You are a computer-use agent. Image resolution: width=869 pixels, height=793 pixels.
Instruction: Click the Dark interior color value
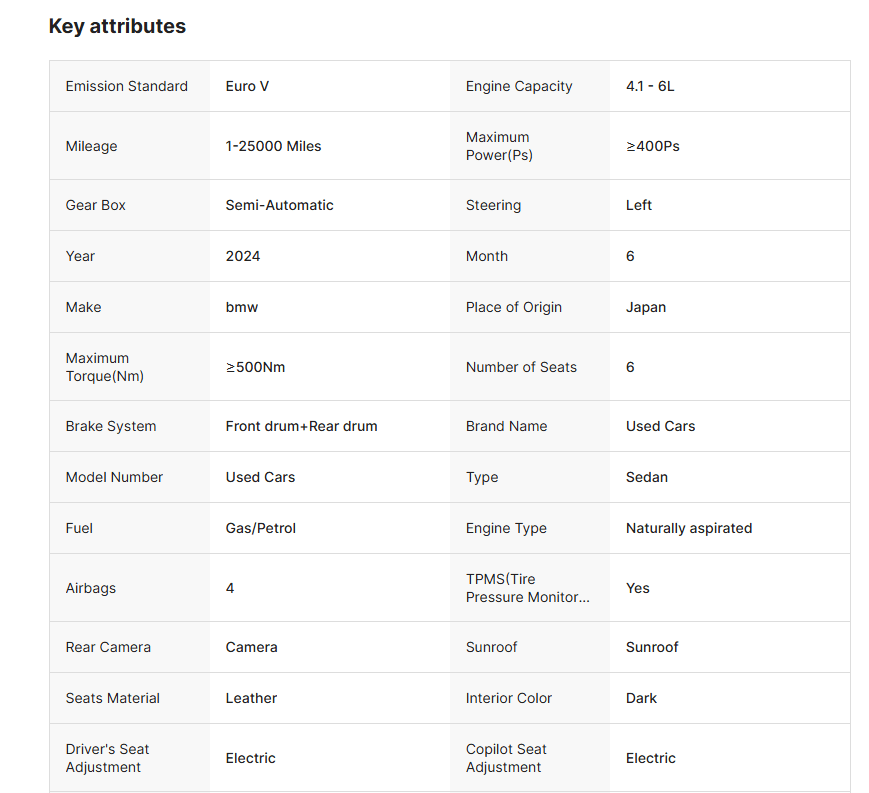641,698
